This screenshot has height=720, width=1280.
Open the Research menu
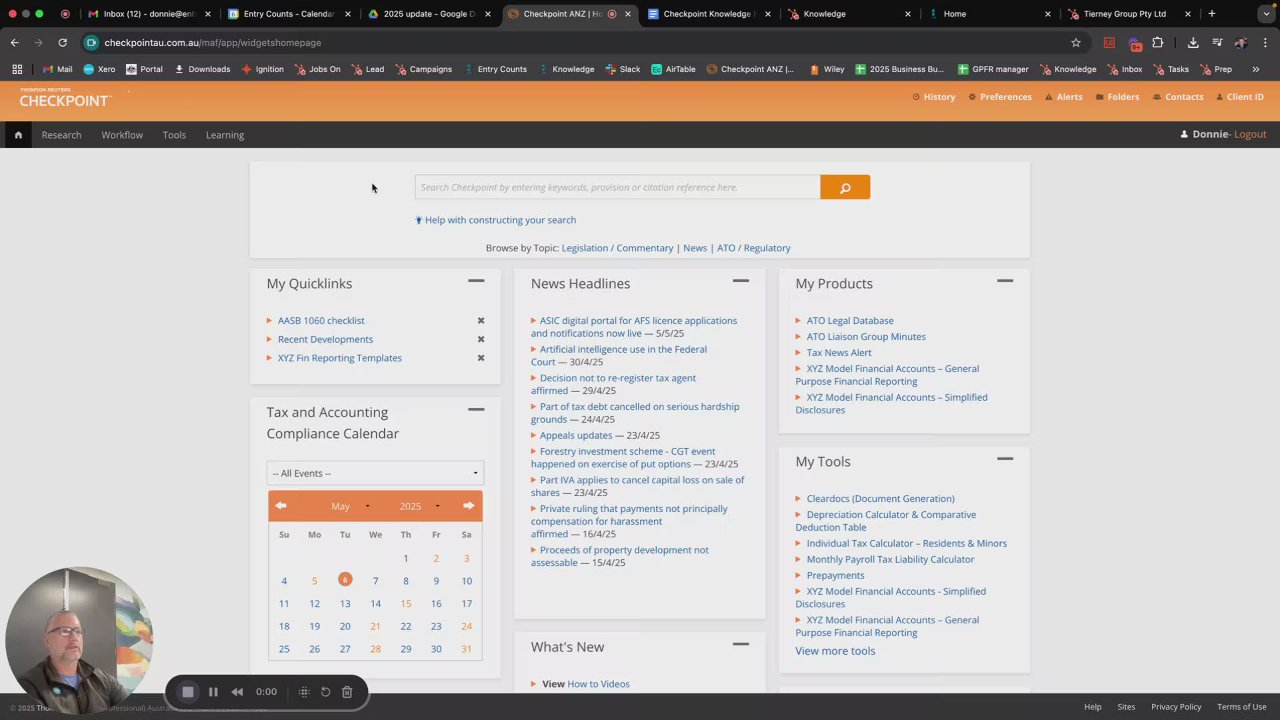click(x=61, y=135)
